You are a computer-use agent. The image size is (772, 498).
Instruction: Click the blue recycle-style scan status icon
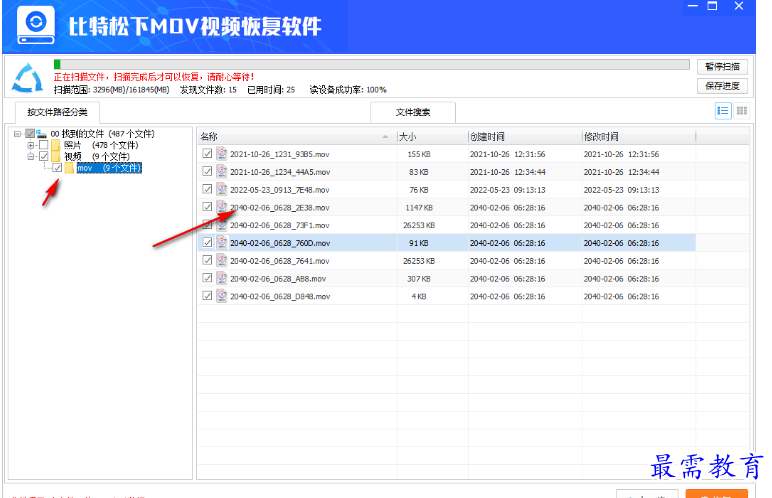28,77
